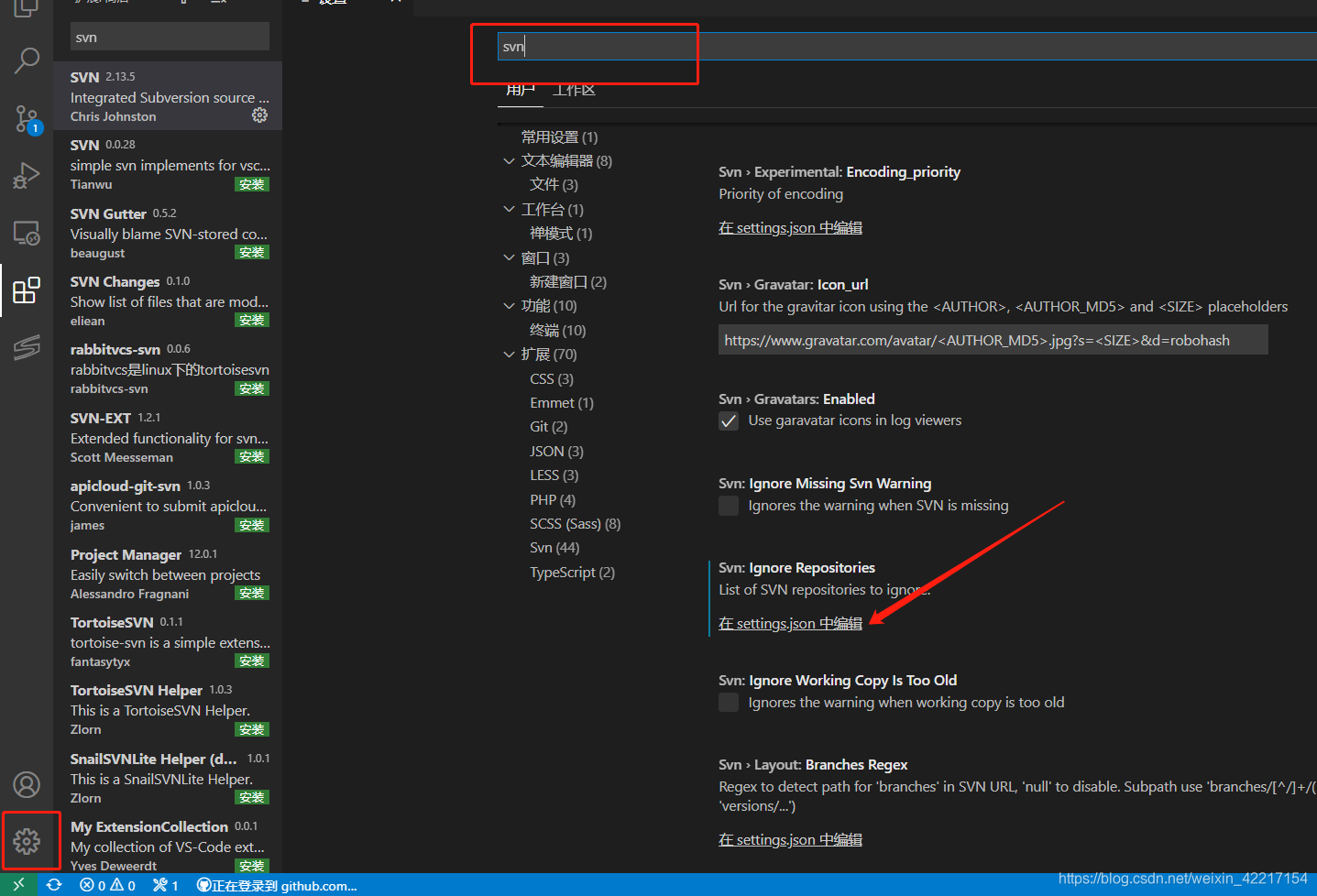Select 新建窗口 (2) in settings tree
The image size is (1317, 896).
[568, 282]
